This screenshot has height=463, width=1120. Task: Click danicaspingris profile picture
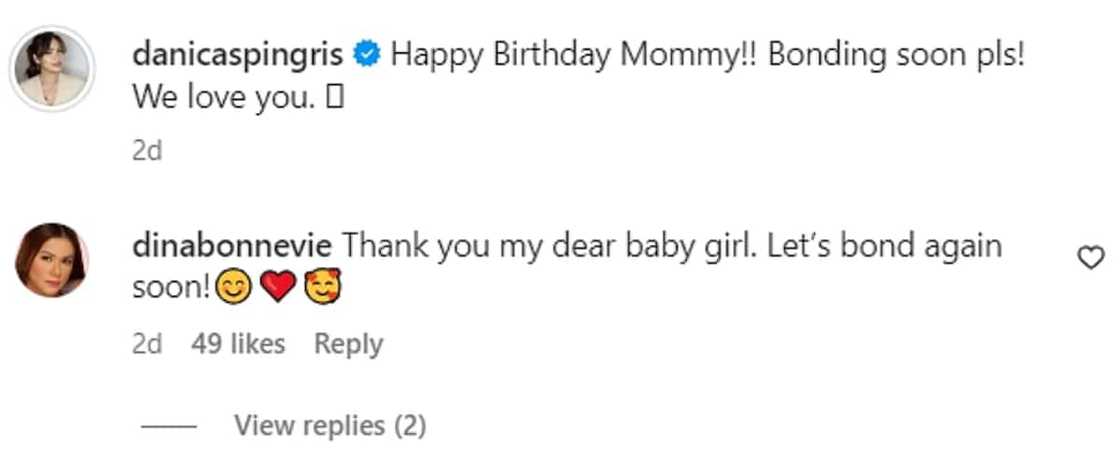52,70
